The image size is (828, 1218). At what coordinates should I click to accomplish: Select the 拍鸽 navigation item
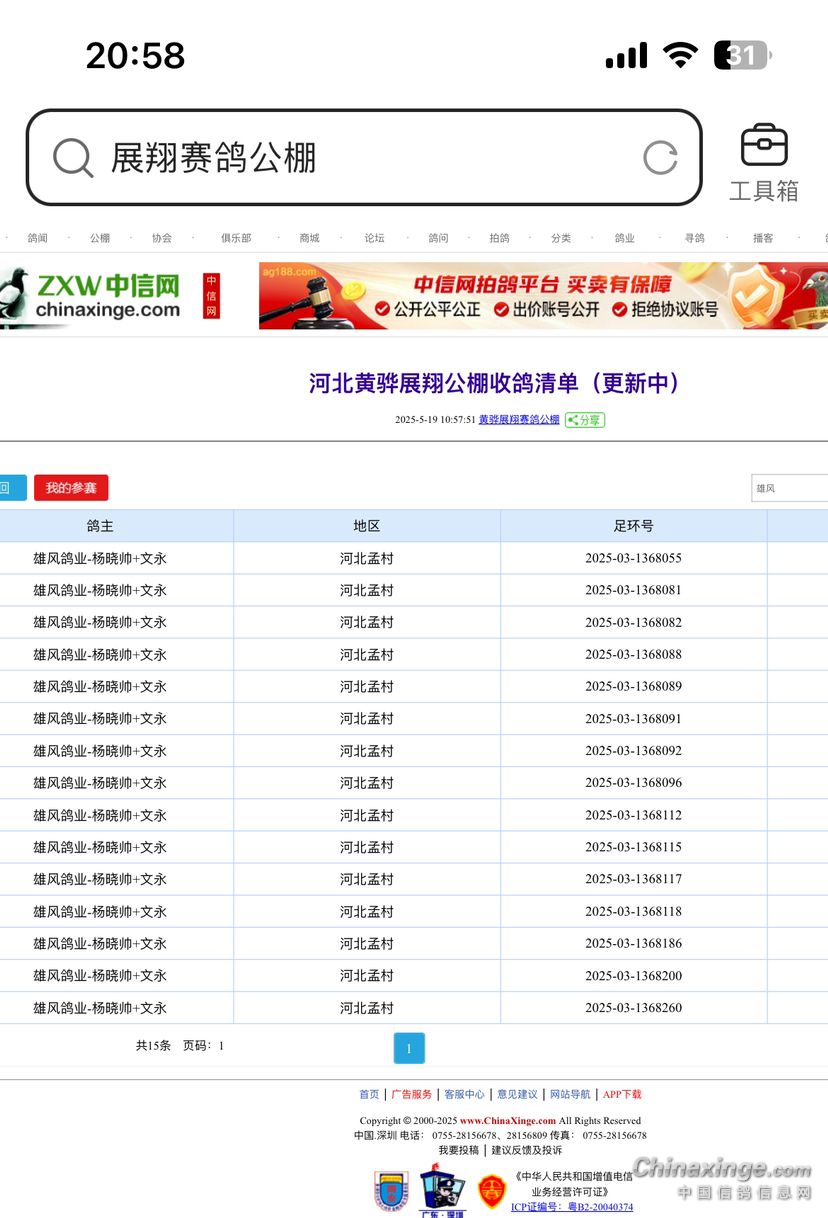[x=499, y=238]
